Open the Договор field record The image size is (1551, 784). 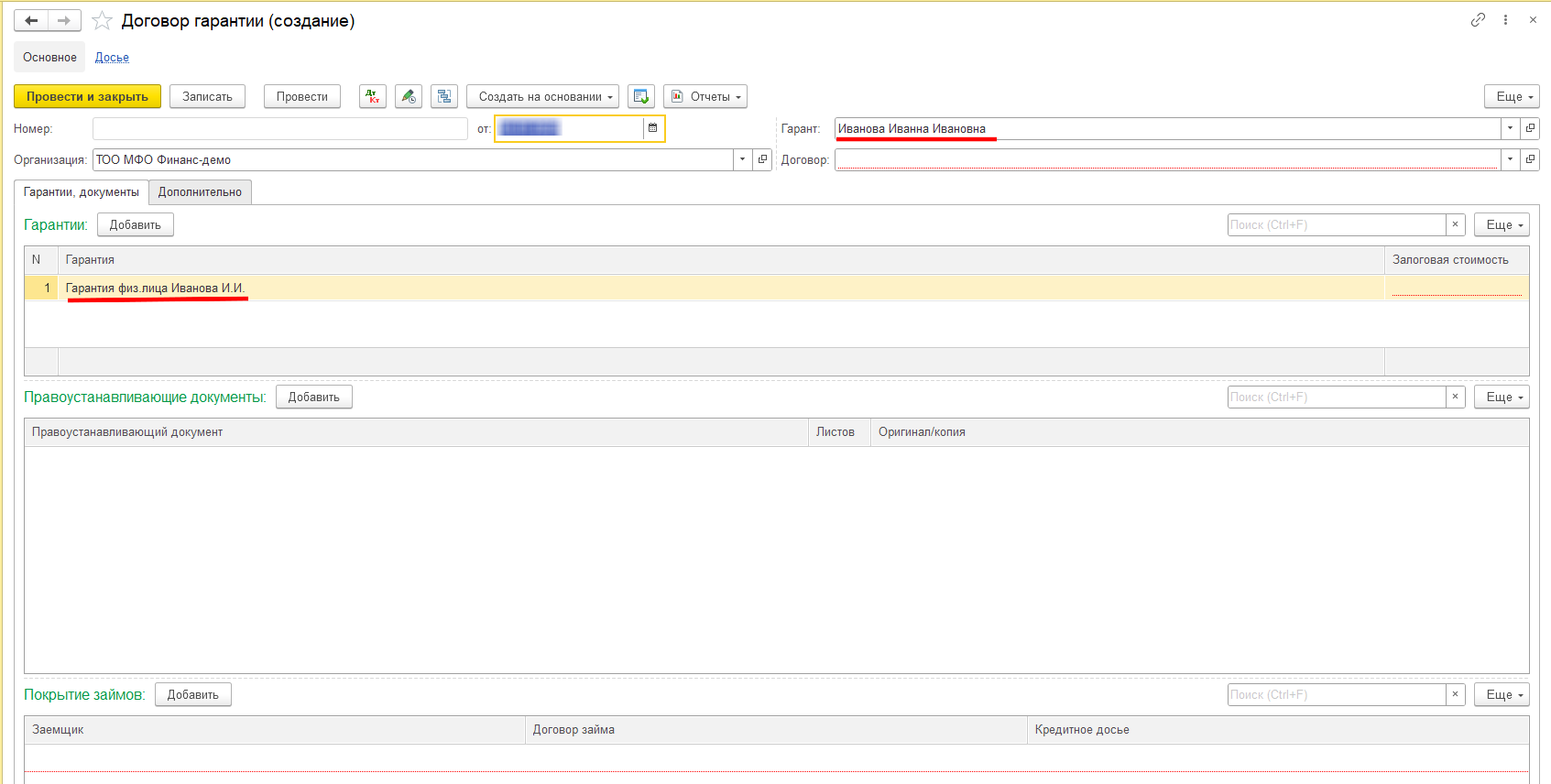(1530, 159)
